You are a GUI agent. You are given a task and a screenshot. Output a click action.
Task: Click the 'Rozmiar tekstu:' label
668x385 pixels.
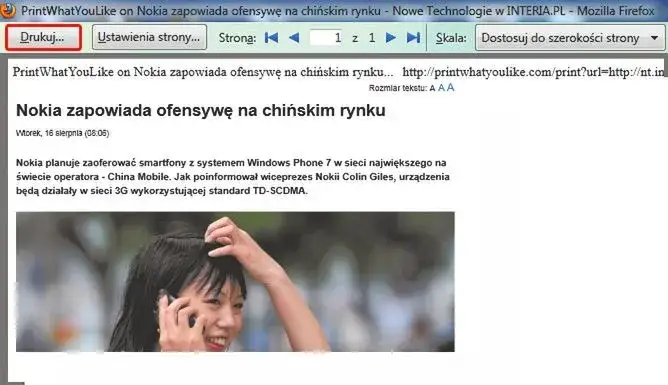[398, 88]
